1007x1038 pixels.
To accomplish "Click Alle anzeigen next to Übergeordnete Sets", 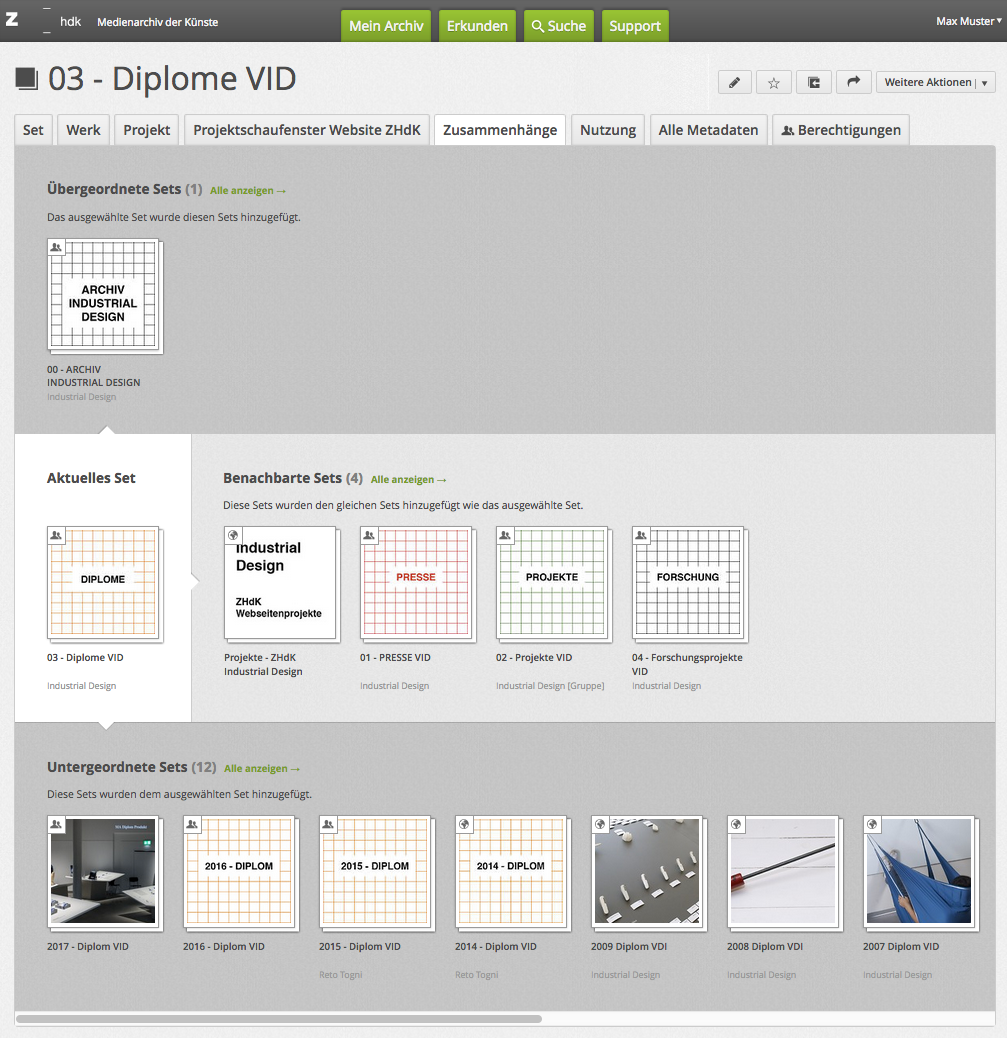I will pyautogui.click(x=248, y=190).
